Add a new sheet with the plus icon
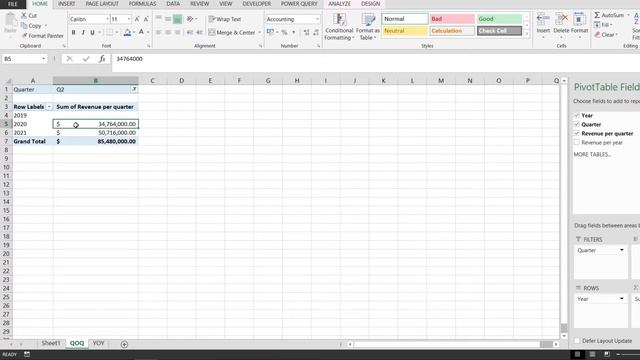 124,344
